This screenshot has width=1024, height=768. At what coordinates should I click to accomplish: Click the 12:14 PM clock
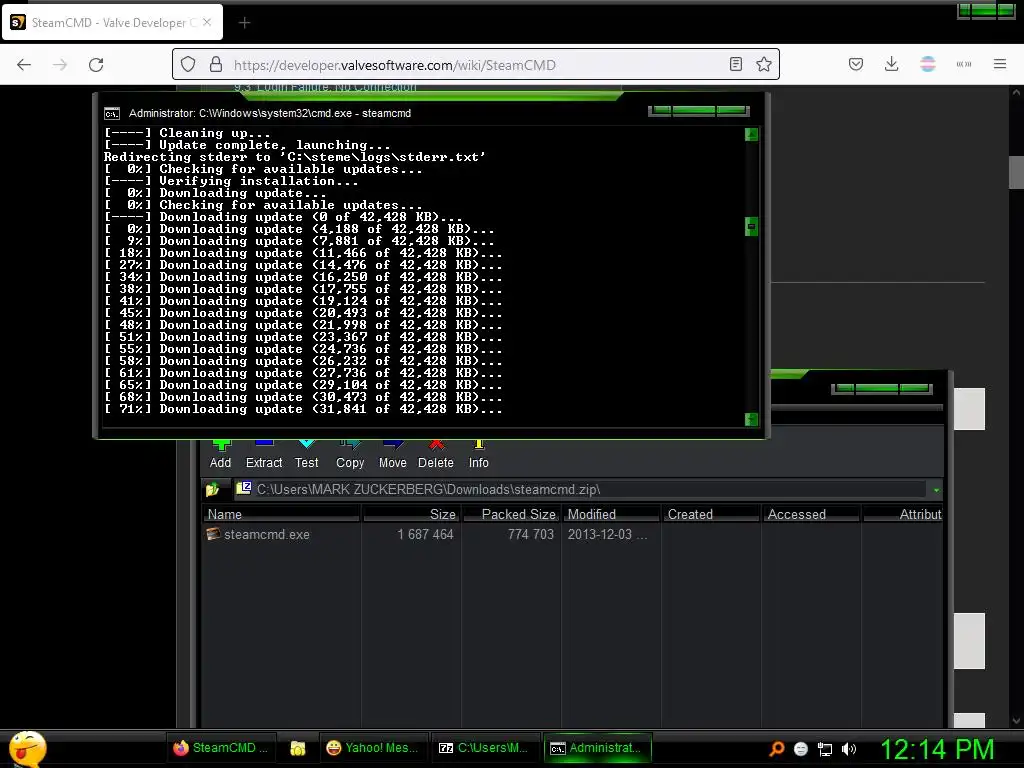(937, 749)
